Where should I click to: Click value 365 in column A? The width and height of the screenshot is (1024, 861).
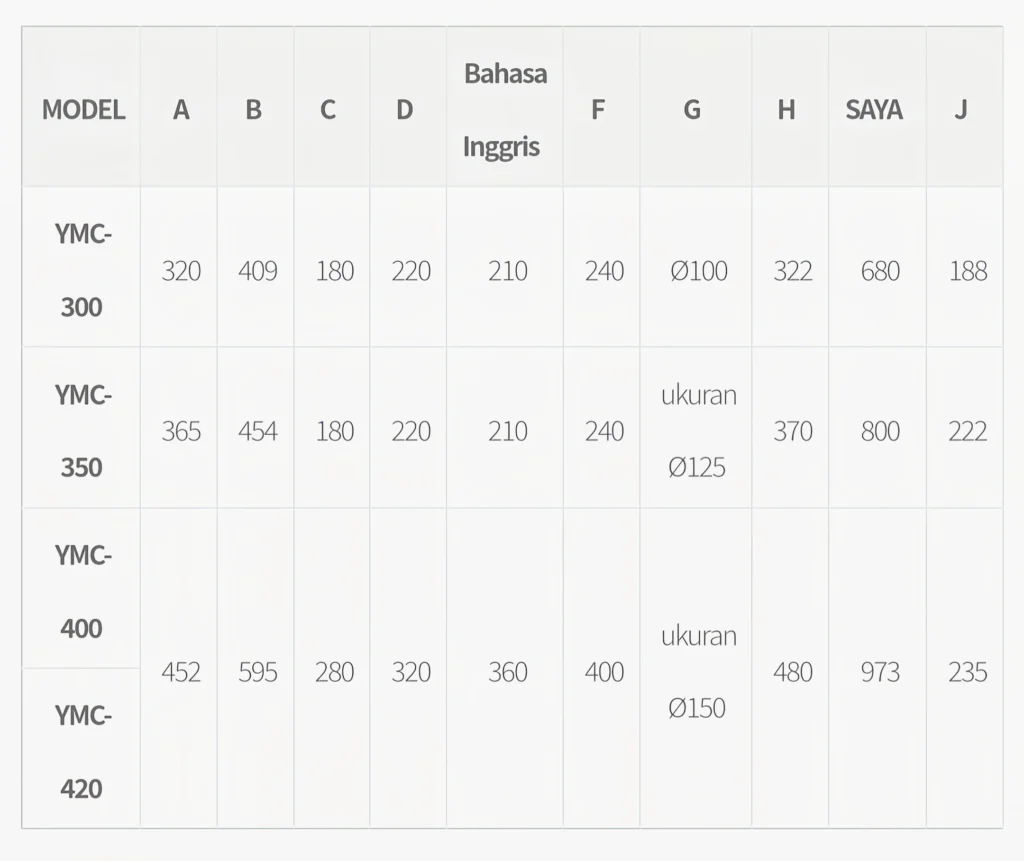181,431
